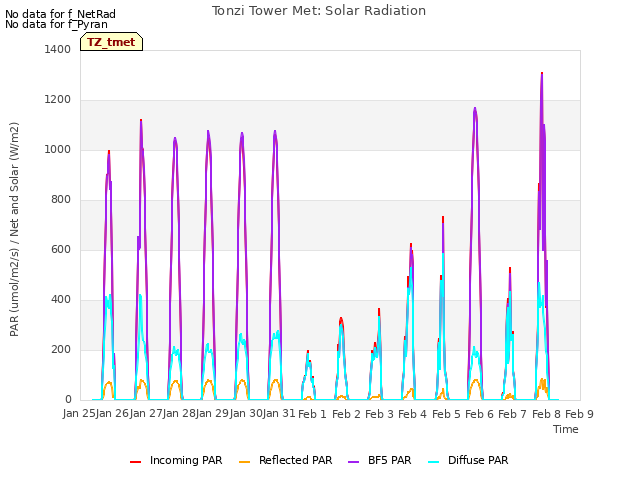Click the Jan 30 x-axis date label
The width and height of the screenshot is (640, 480).
[246, 414]
